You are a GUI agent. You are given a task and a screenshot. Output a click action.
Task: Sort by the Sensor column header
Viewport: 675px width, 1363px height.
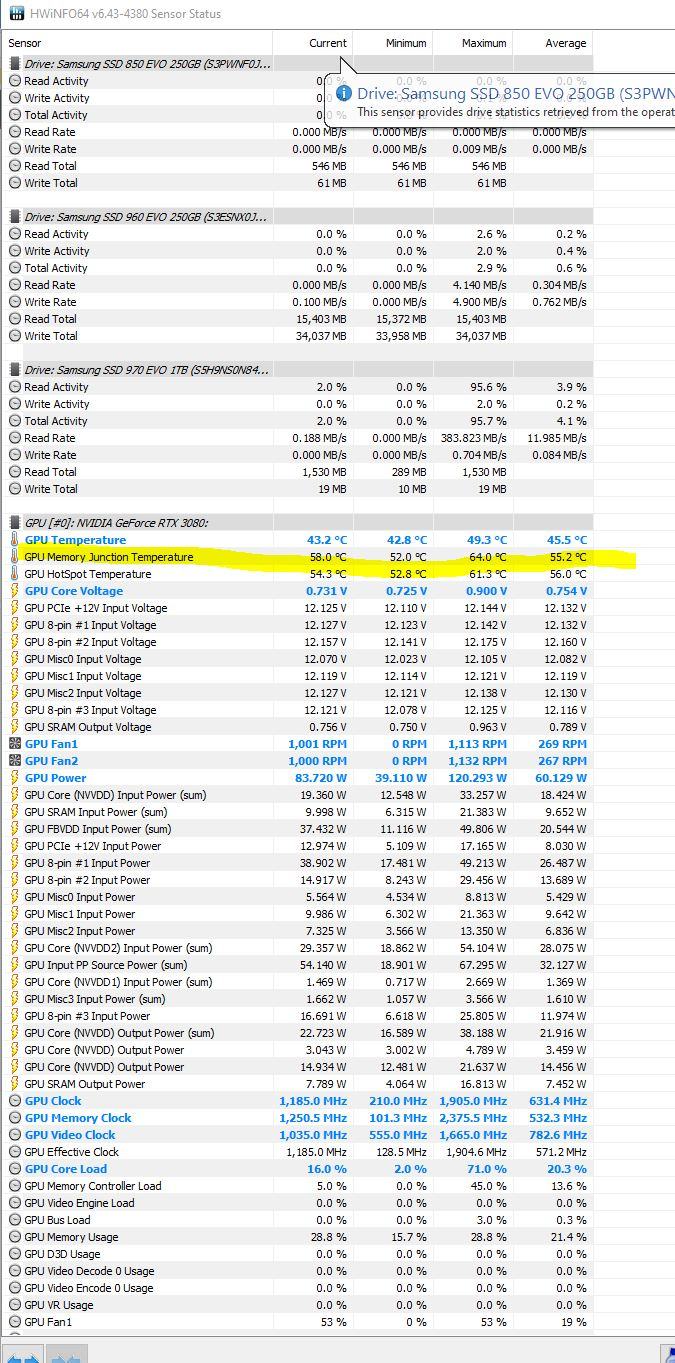tap(137, 43)
